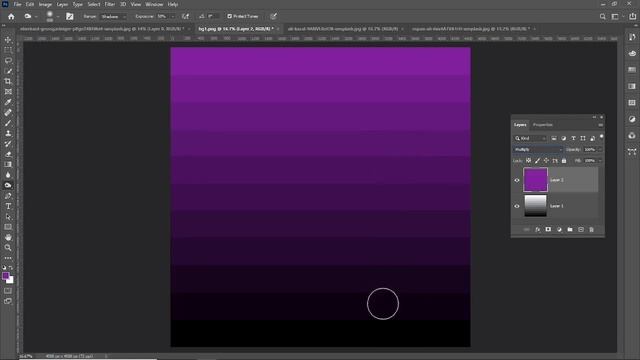Open the Filter menu
The image size is (640, 360).
point(109,4)
